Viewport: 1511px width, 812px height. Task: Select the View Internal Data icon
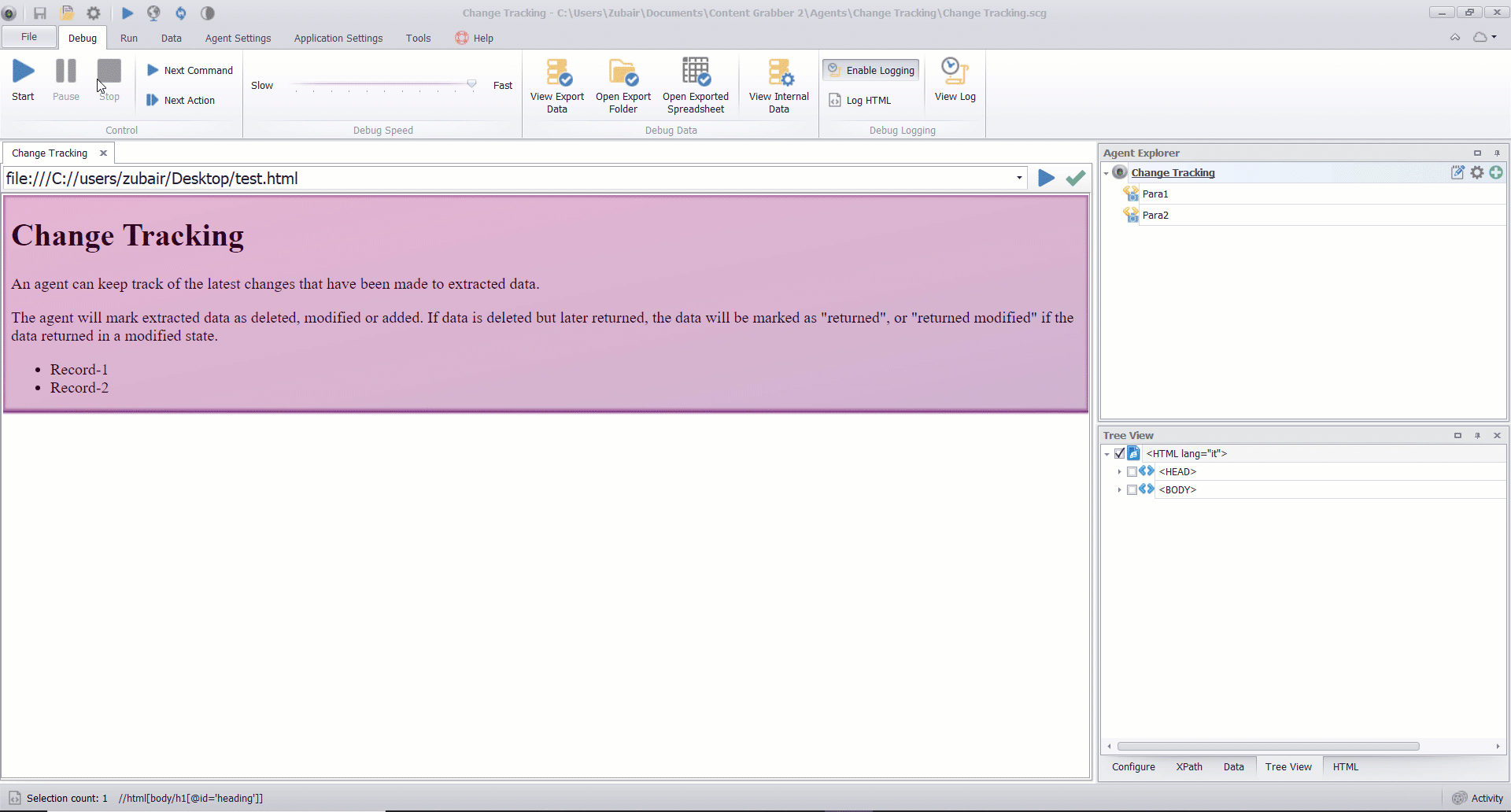point(778,72)
